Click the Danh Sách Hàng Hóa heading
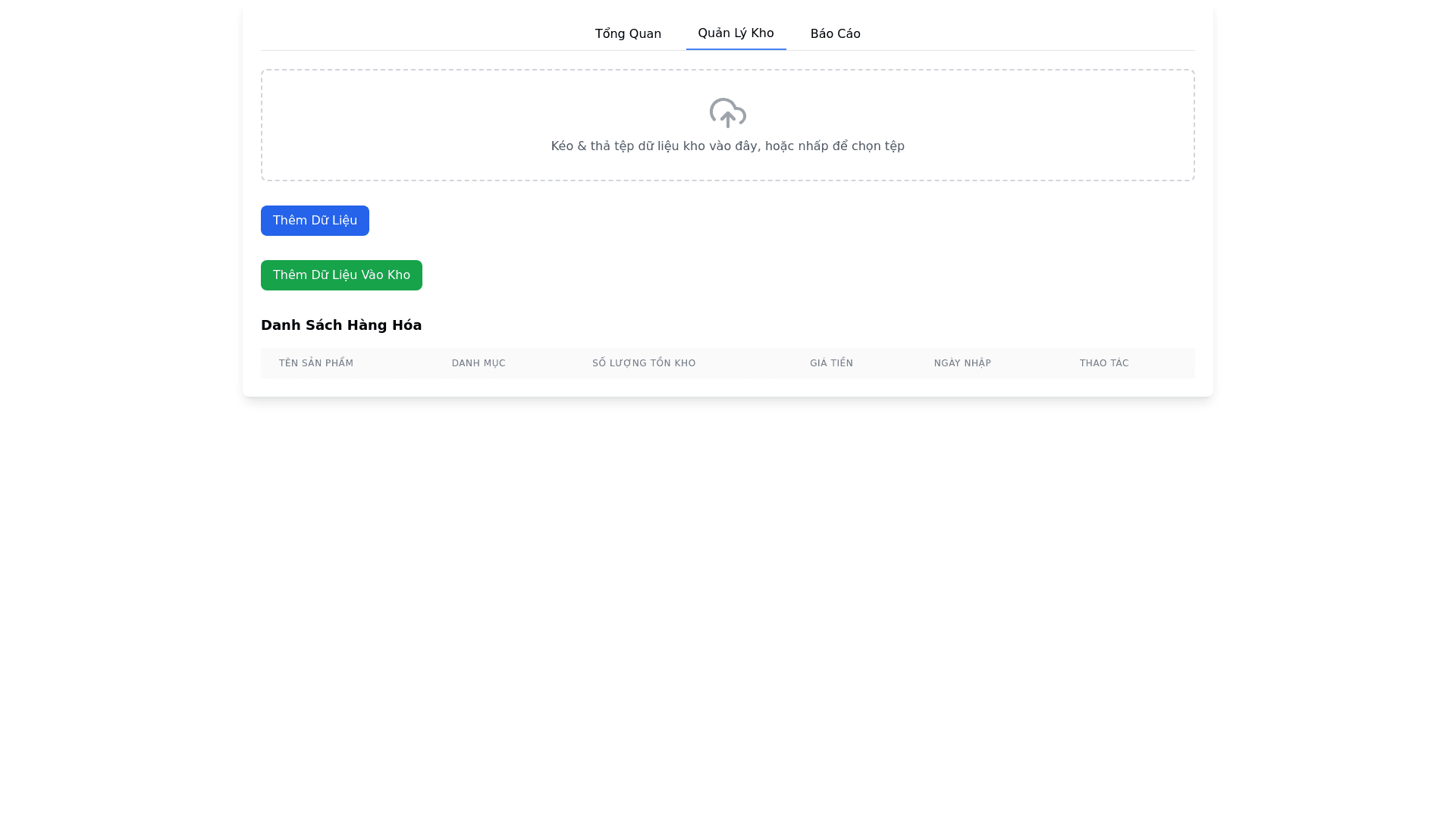 [341, 325]
